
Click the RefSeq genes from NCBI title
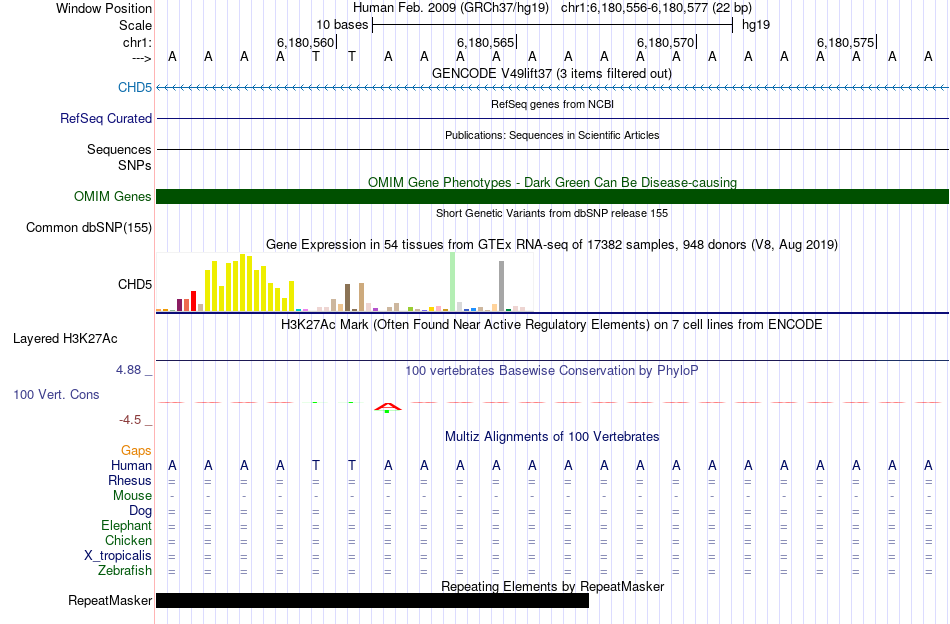(552, 104)
